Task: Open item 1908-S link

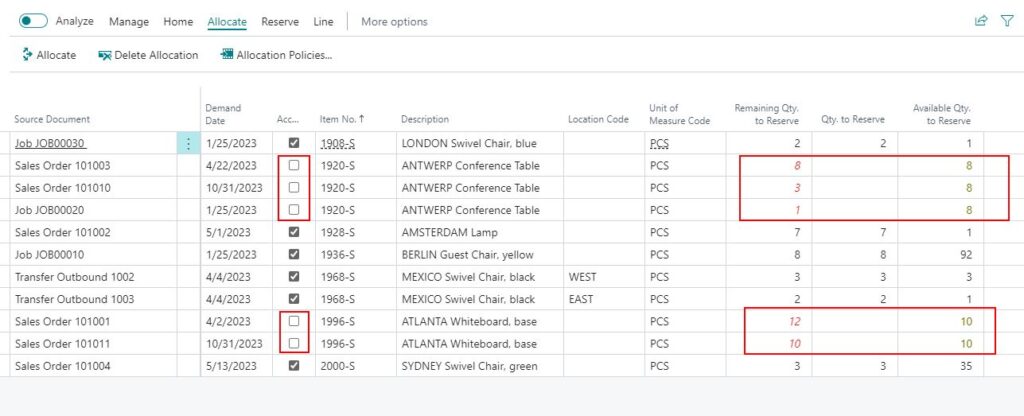Action: [337, 143]
